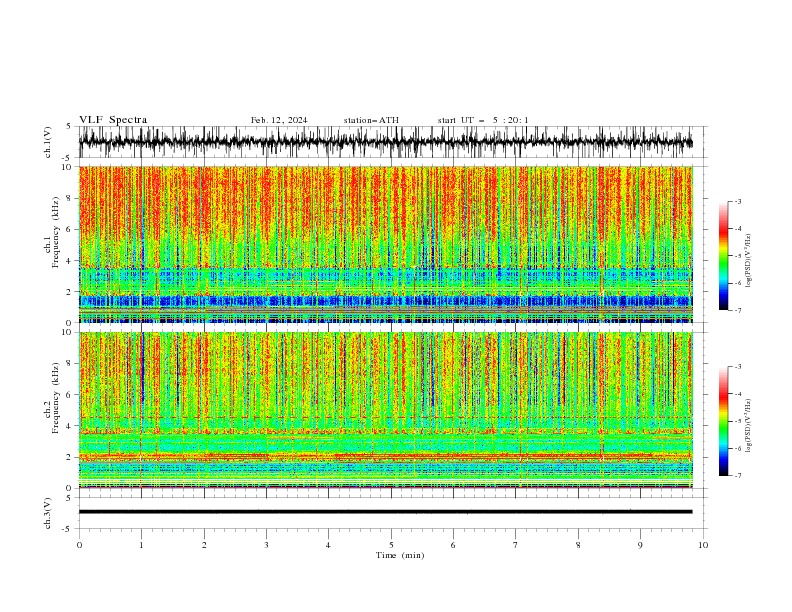Click the flat ch.3 voltage trace
Screen dimensions: 792x612
(385, 512)
